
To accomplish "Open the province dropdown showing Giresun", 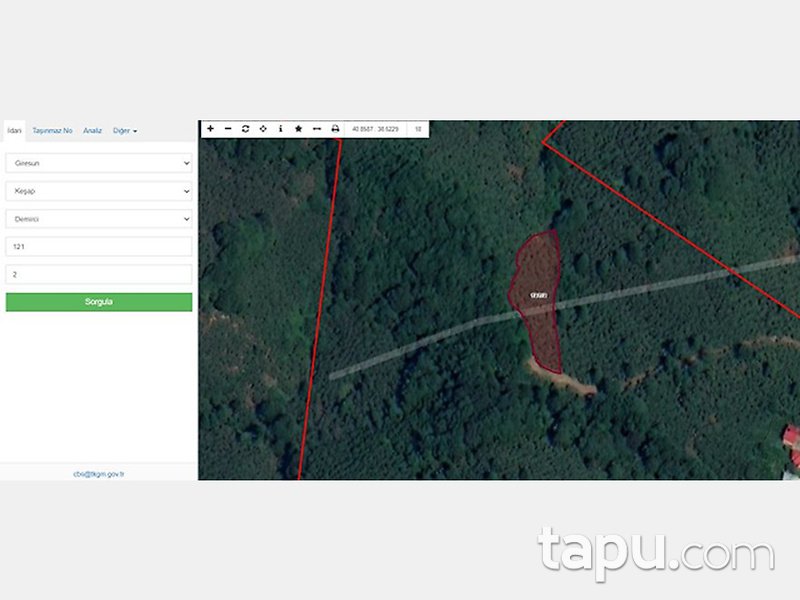I will click(99, 163).
